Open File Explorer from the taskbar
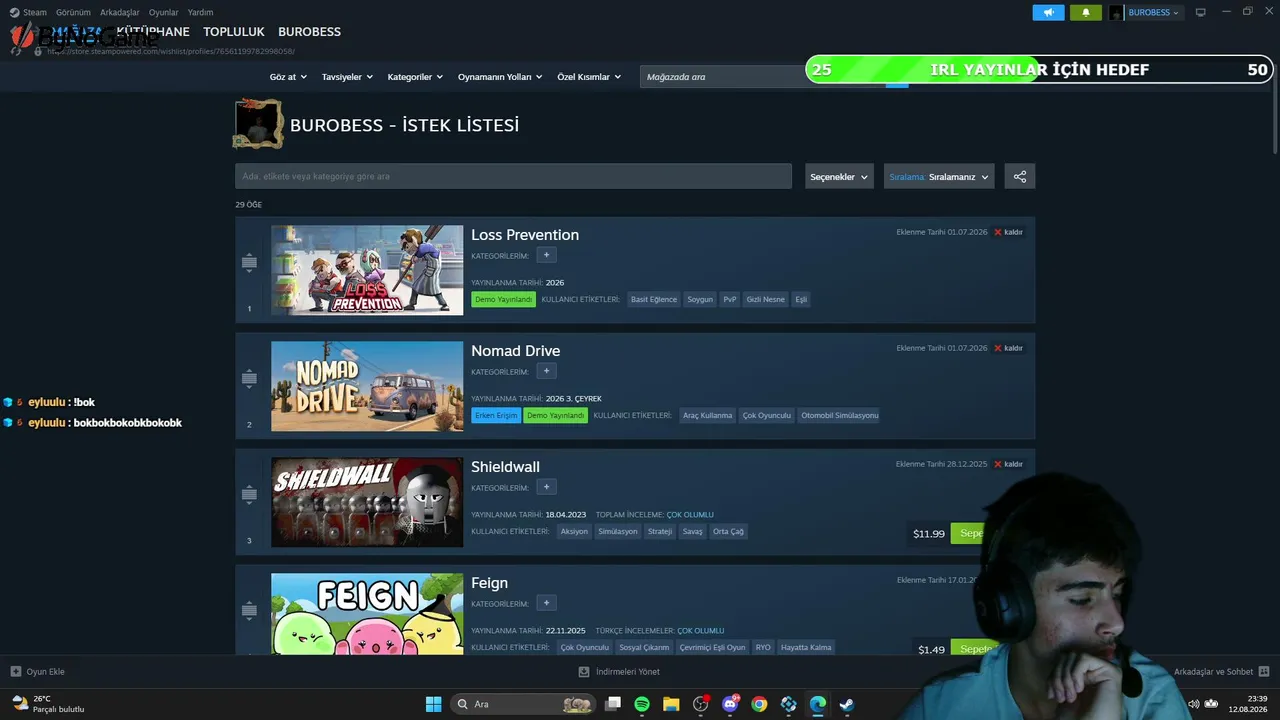This screenshot has width=1280, height=720. pyautogui.click(x=671, y=704)
